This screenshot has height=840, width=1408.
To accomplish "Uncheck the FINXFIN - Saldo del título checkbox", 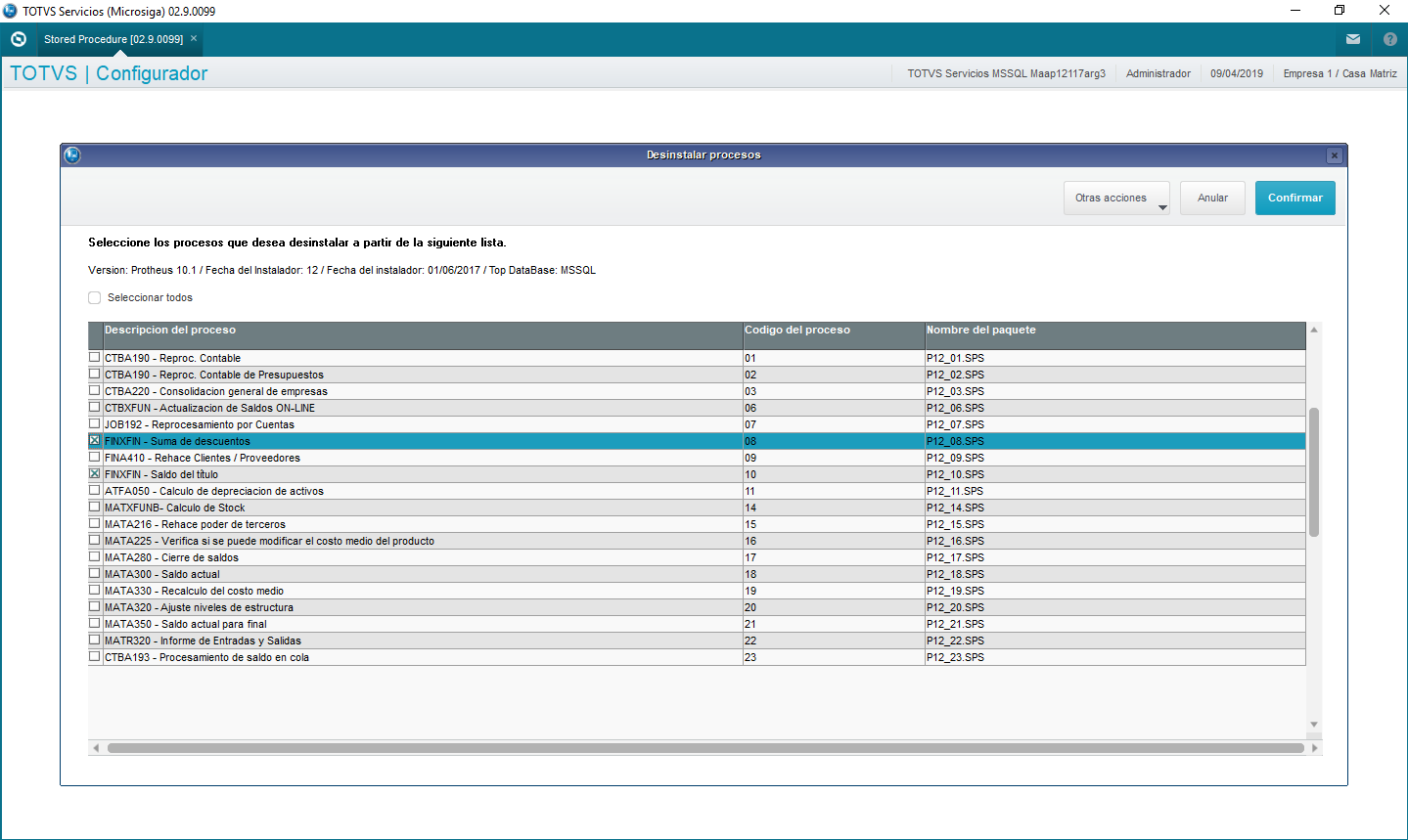I will pos(95,474).
